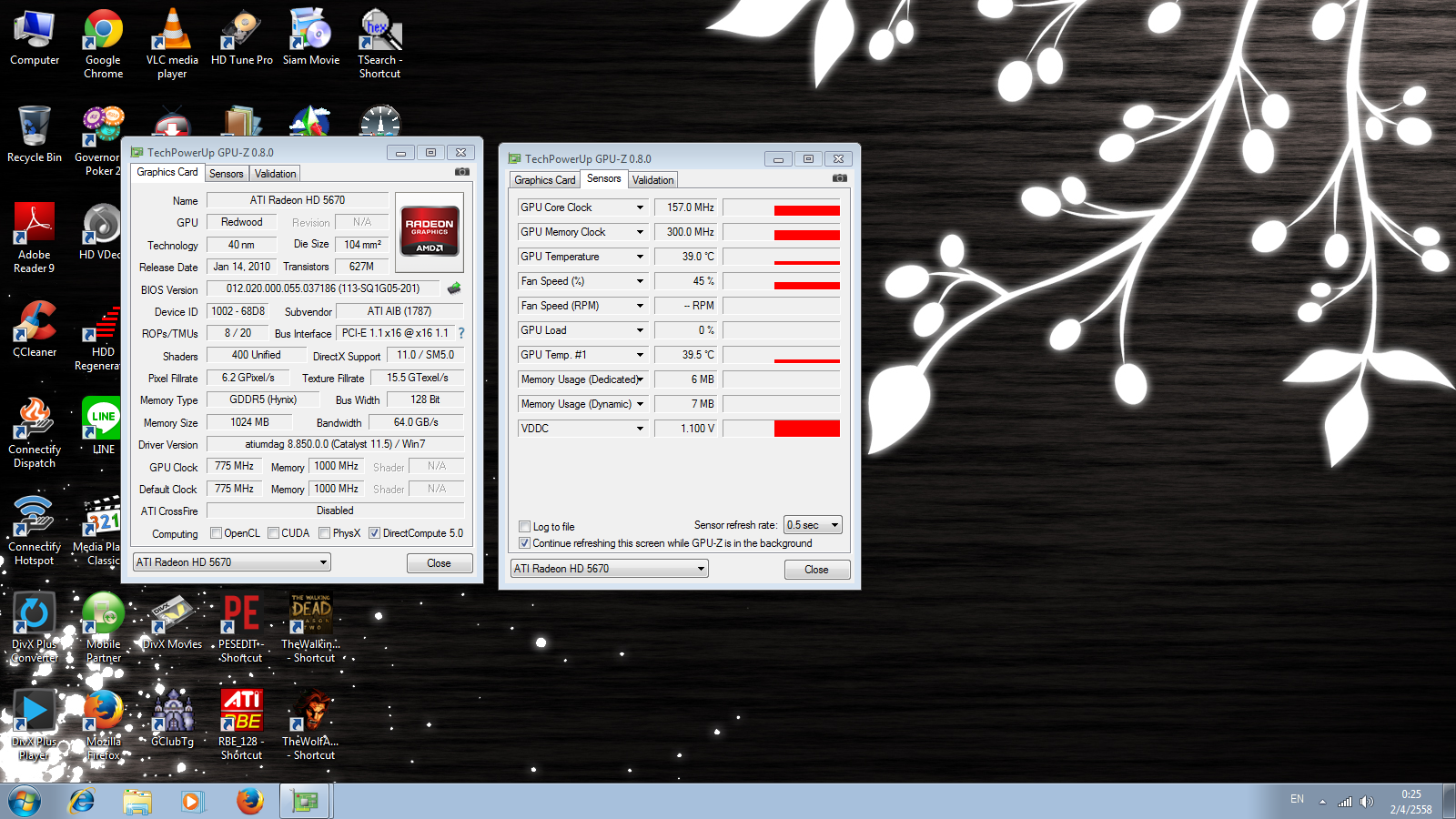The image size is (1456, 819).
Task: Open Windows Explorer from the taskbar
Action: click(136, 802)
